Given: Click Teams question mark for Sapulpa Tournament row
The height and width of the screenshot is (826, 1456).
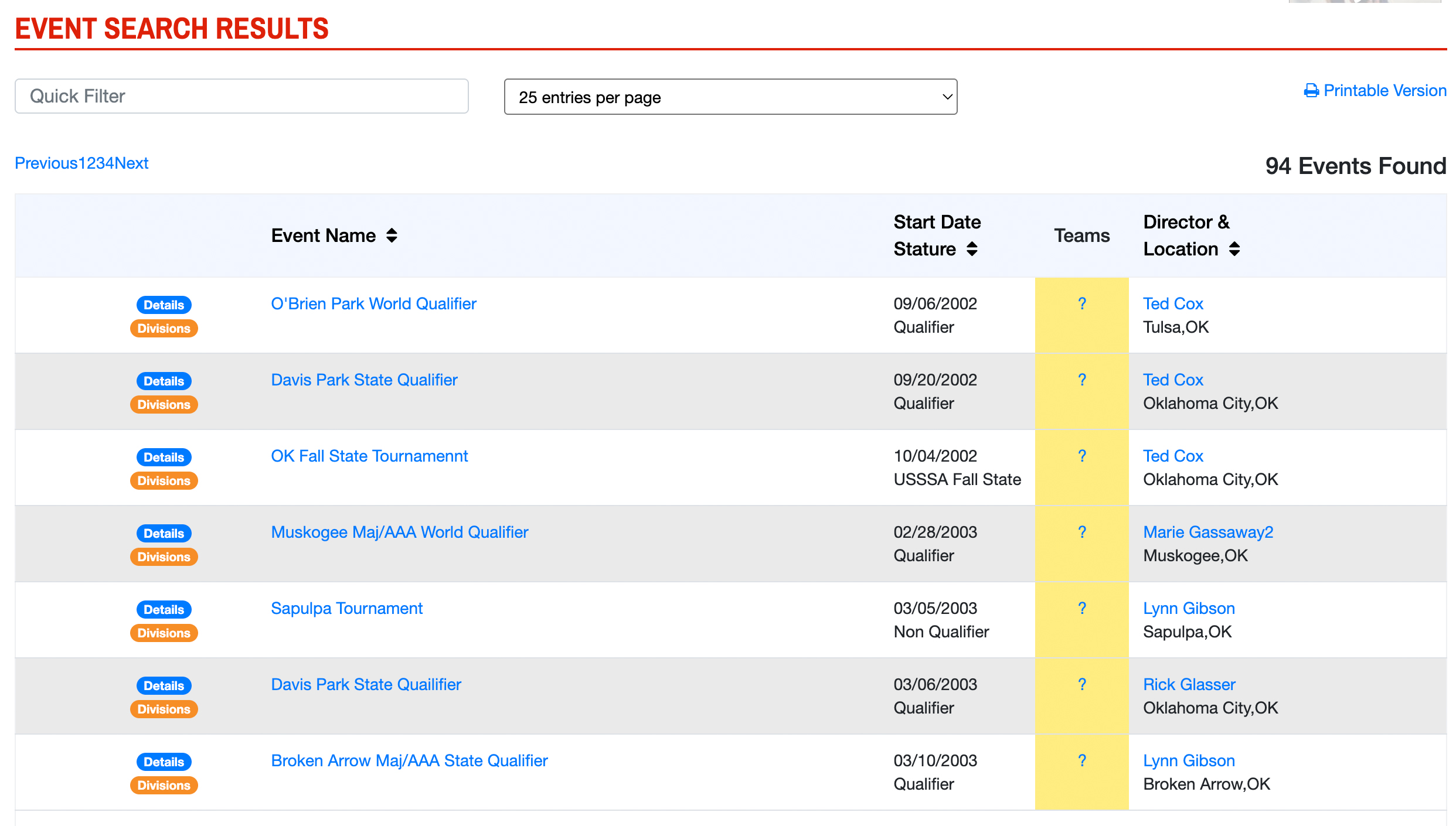Looking at the screenshot, I should (x=1082, y=608).
